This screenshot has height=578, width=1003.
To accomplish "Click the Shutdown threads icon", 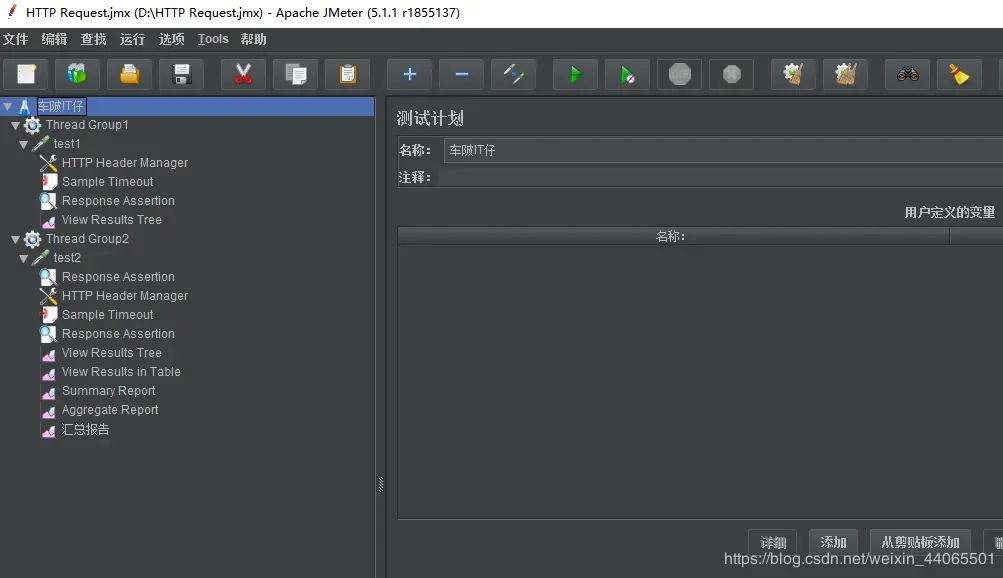I will (x=732, y=74).
